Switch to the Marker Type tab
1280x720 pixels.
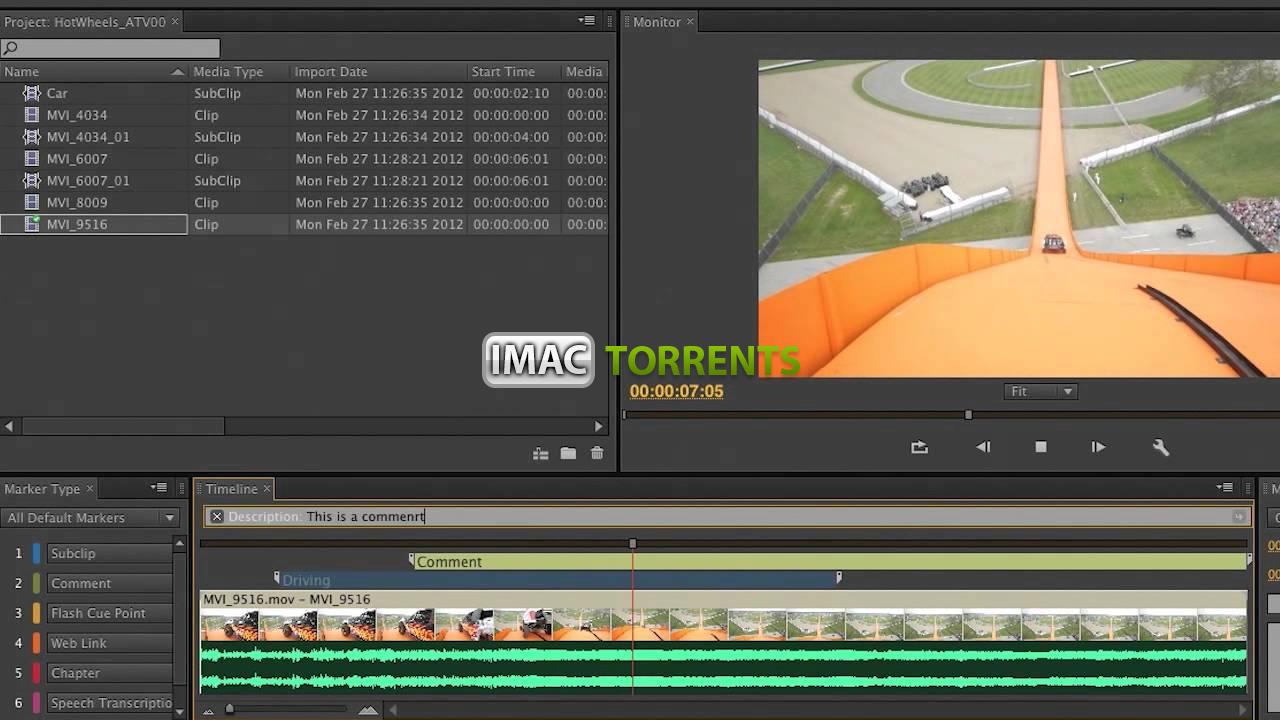(48, 489)
